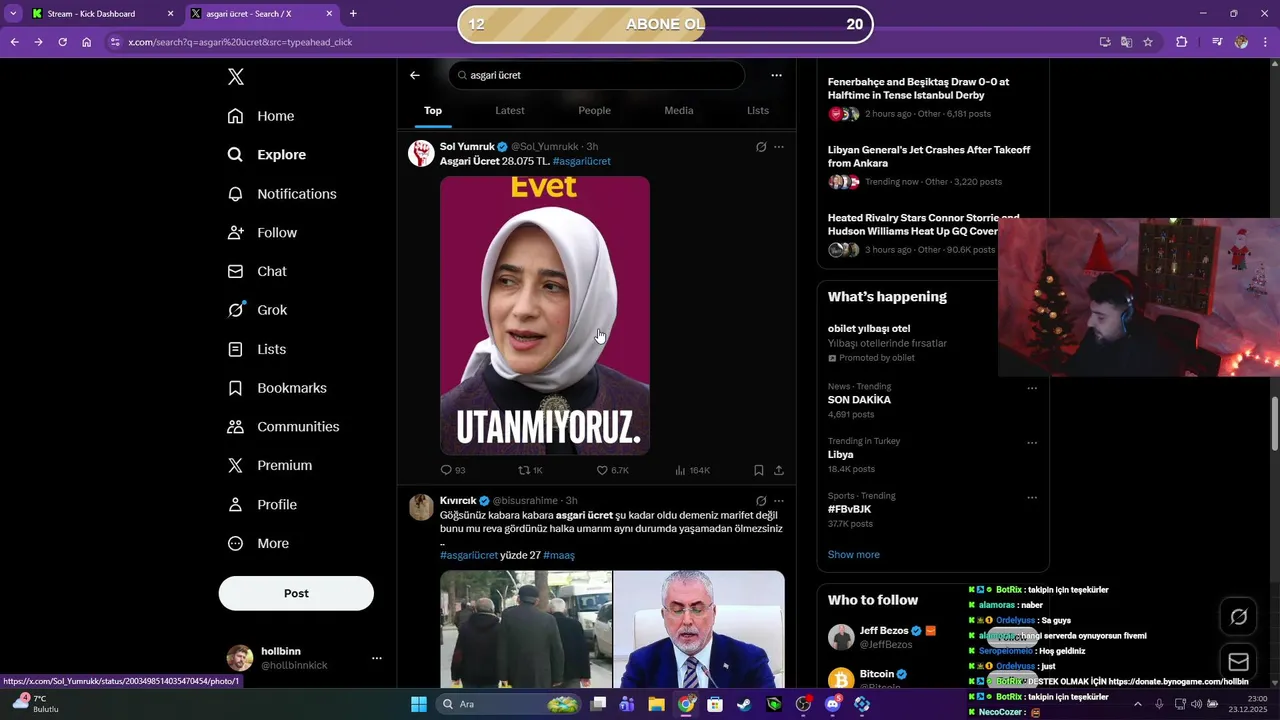Open Steam from the taskbar
Image resolution: width=1280 pixels, height=720 pixels.
[744, 704]
